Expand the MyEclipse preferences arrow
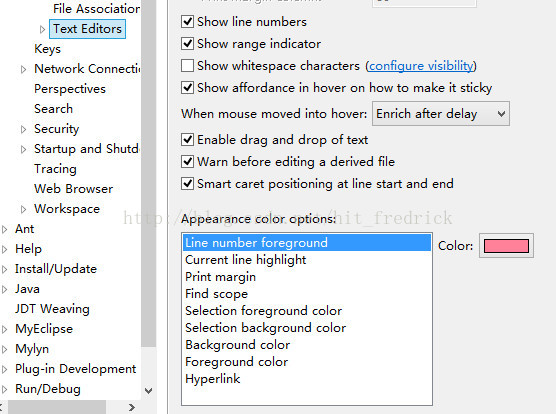 (x=4, y=329)
